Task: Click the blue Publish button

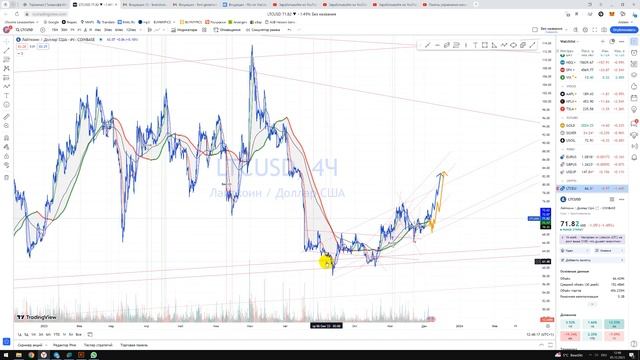Action: coord(624,30)
